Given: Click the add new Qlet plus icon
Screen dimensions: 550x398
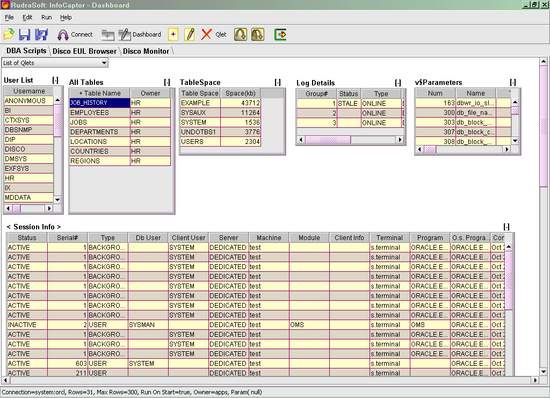Looking at the screenshot, I should click(173, 34).
